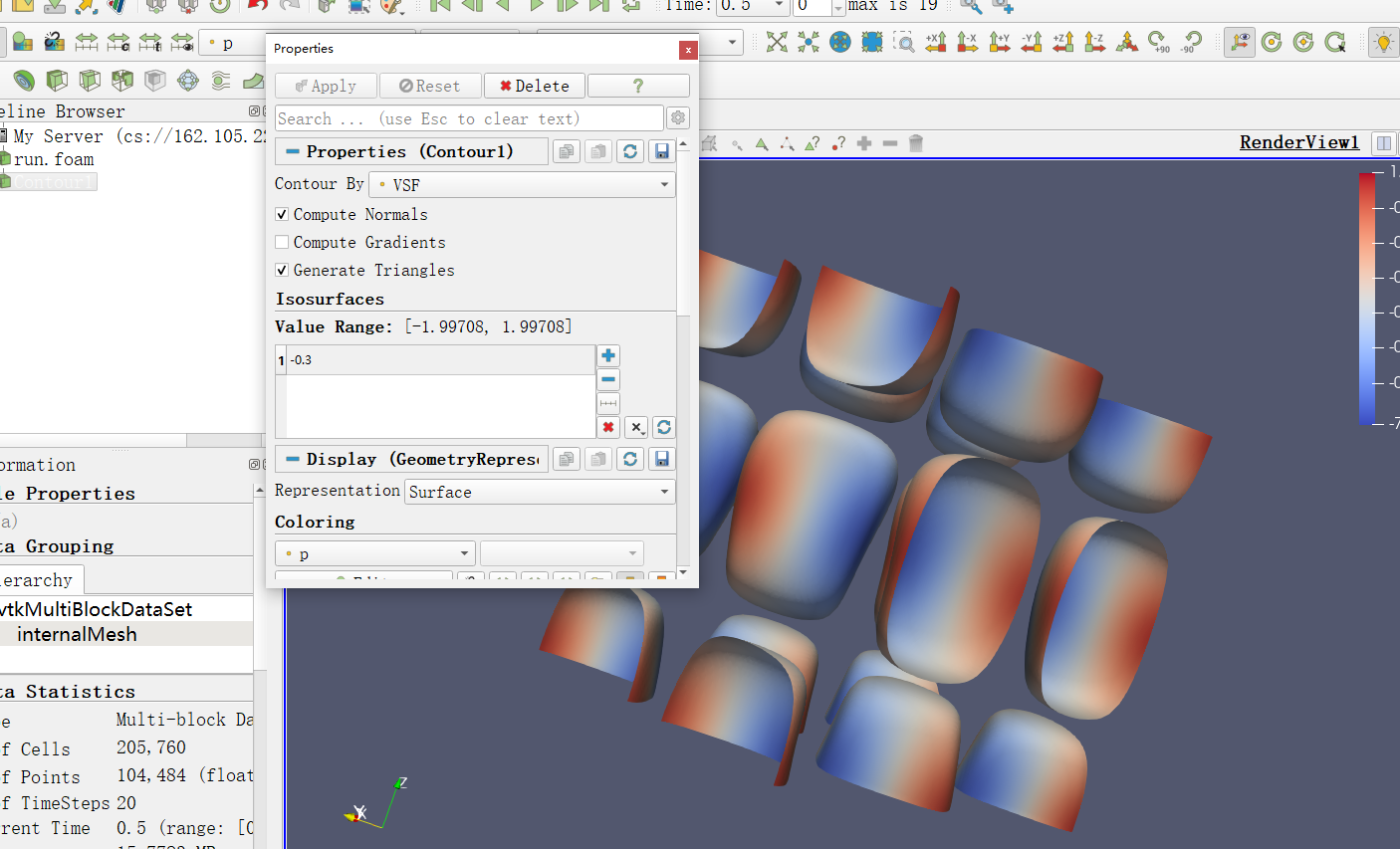Click Rescale to data range icon
This screenshot has width=1400, height=849.
click(x=87, y=42)
